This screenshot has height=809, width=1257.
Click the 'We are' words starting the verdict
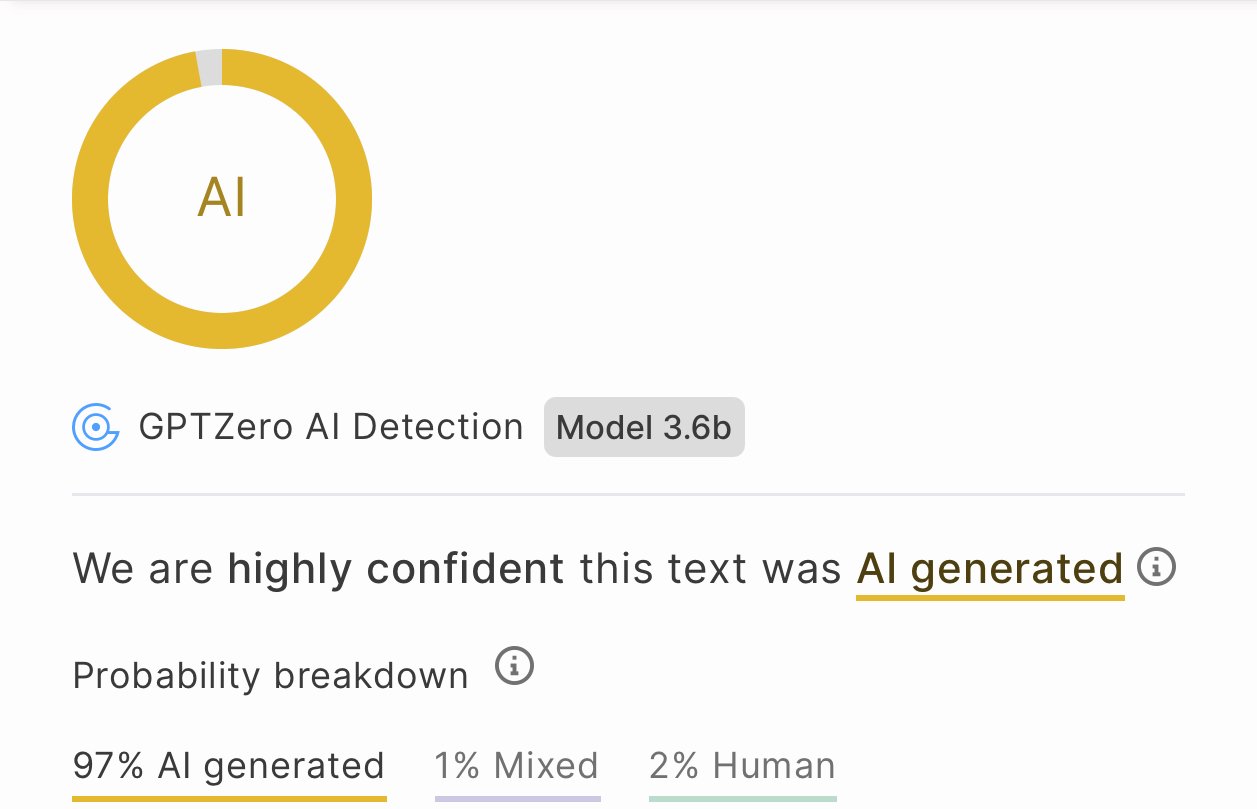[x=143, y=570]
